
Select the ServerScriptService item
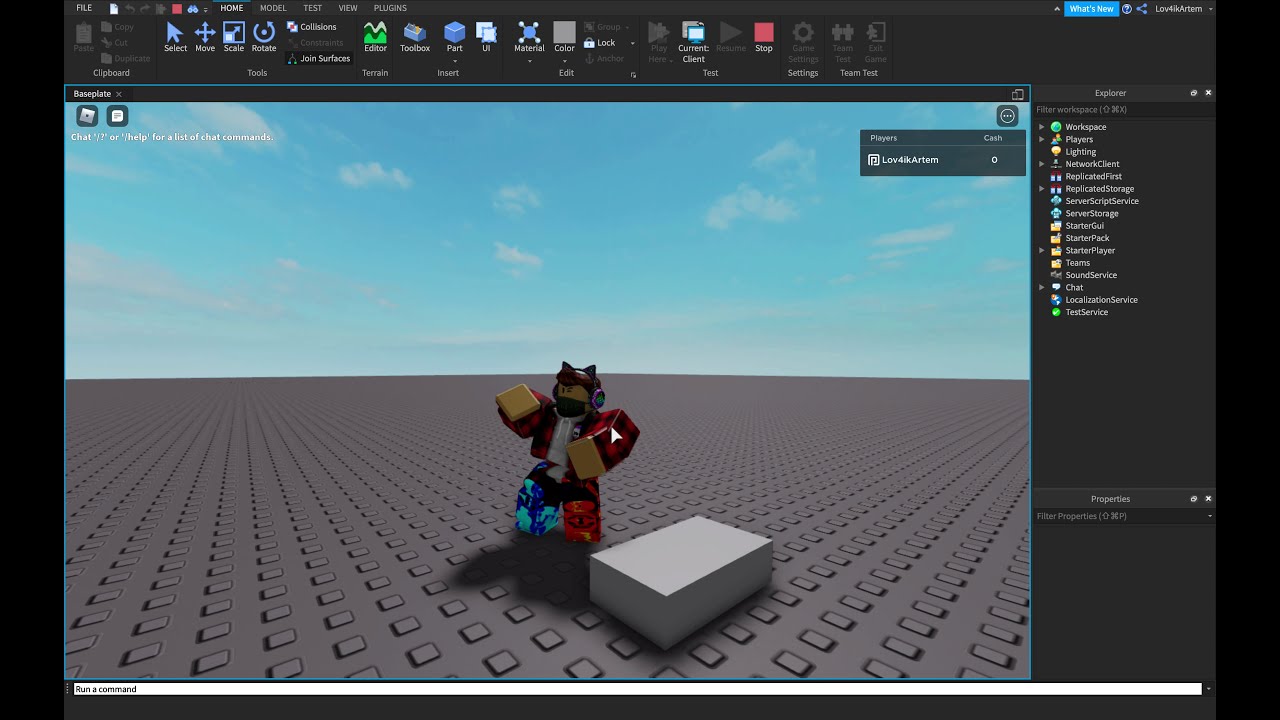(x=1102, y=201)
